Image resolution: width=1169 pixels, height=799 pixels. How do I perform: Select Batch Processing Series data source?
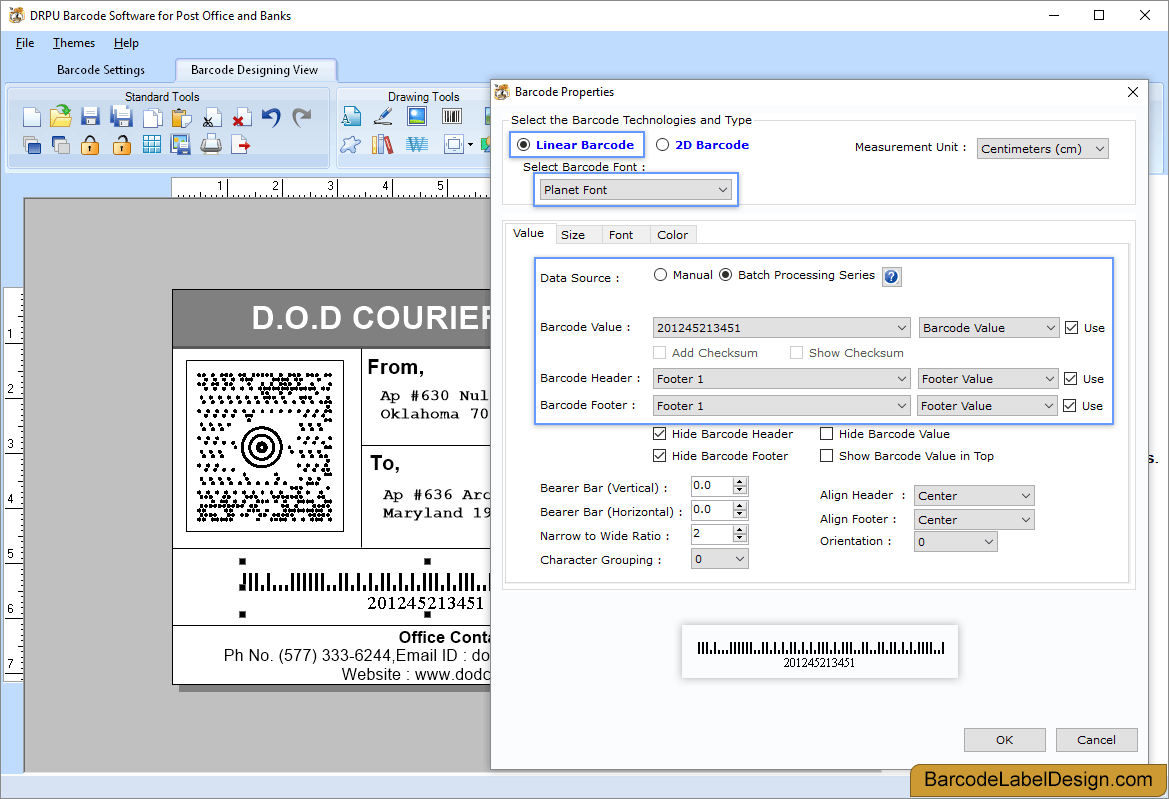797,275
